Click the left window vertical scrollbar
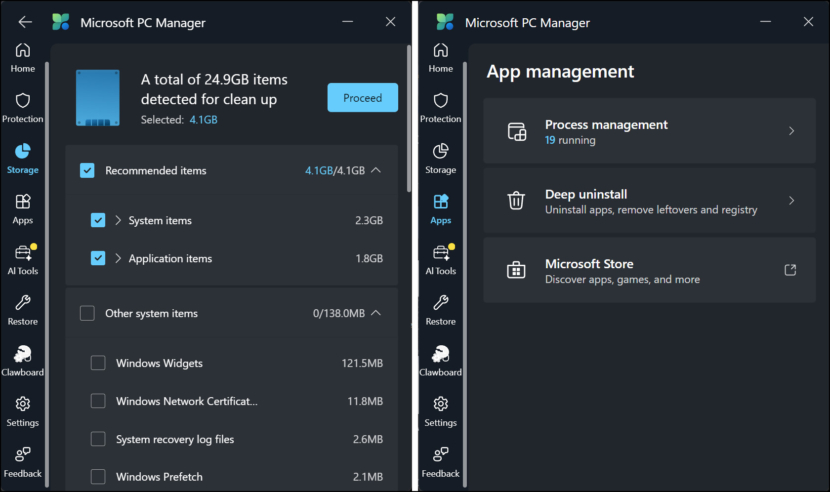830x492 pixels. click(x=409, y=119)
